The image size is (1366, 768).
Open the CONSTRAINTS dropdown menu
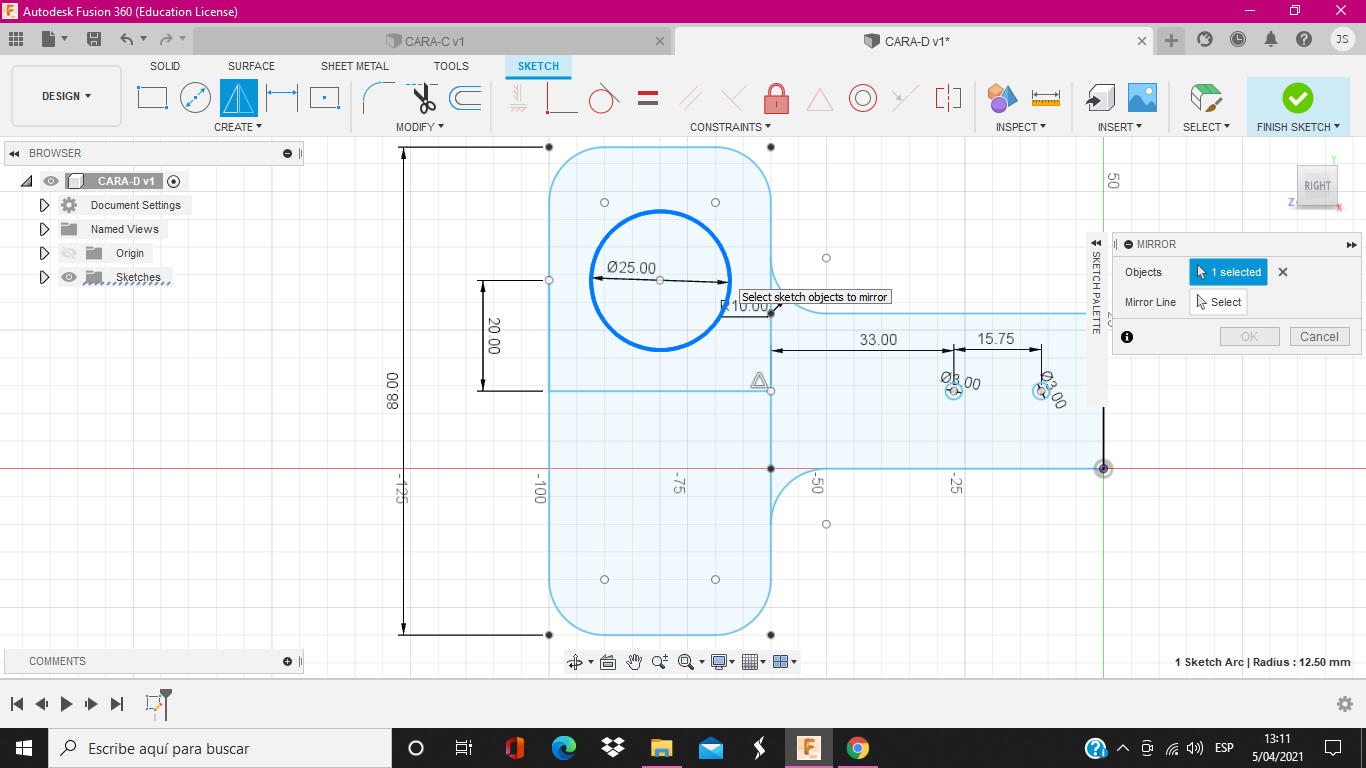731,127
